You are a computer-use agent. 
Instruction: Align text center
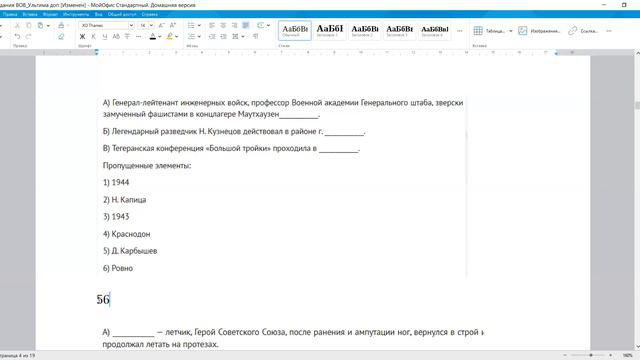223,25
